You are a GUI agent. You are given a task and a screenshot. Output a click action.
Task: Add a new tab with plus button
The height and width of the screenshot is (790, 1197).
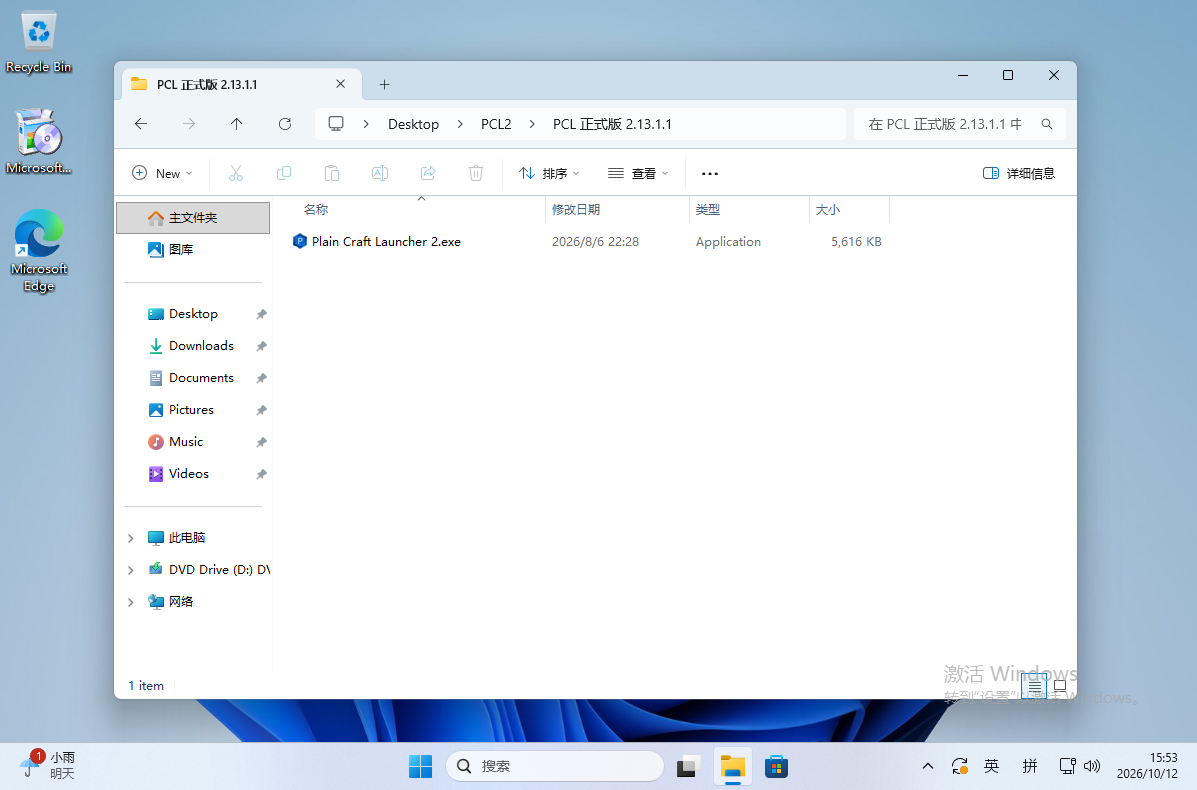(385, 84)
